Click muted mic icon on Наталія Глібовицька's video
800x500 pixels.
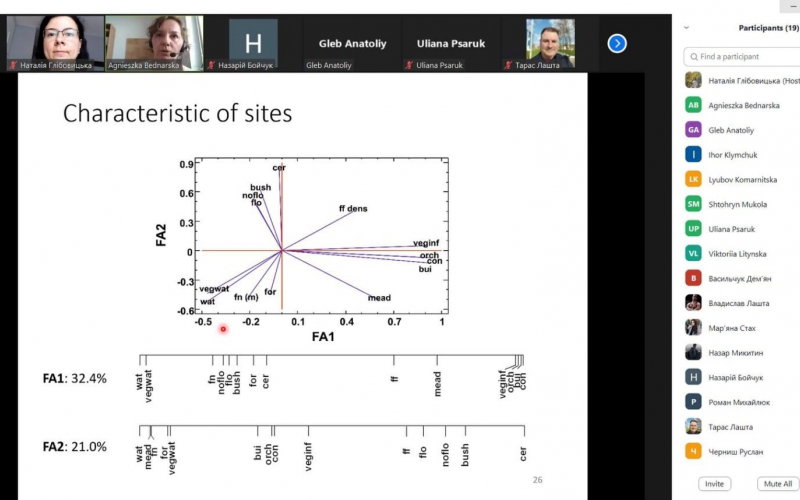point(13,65)
